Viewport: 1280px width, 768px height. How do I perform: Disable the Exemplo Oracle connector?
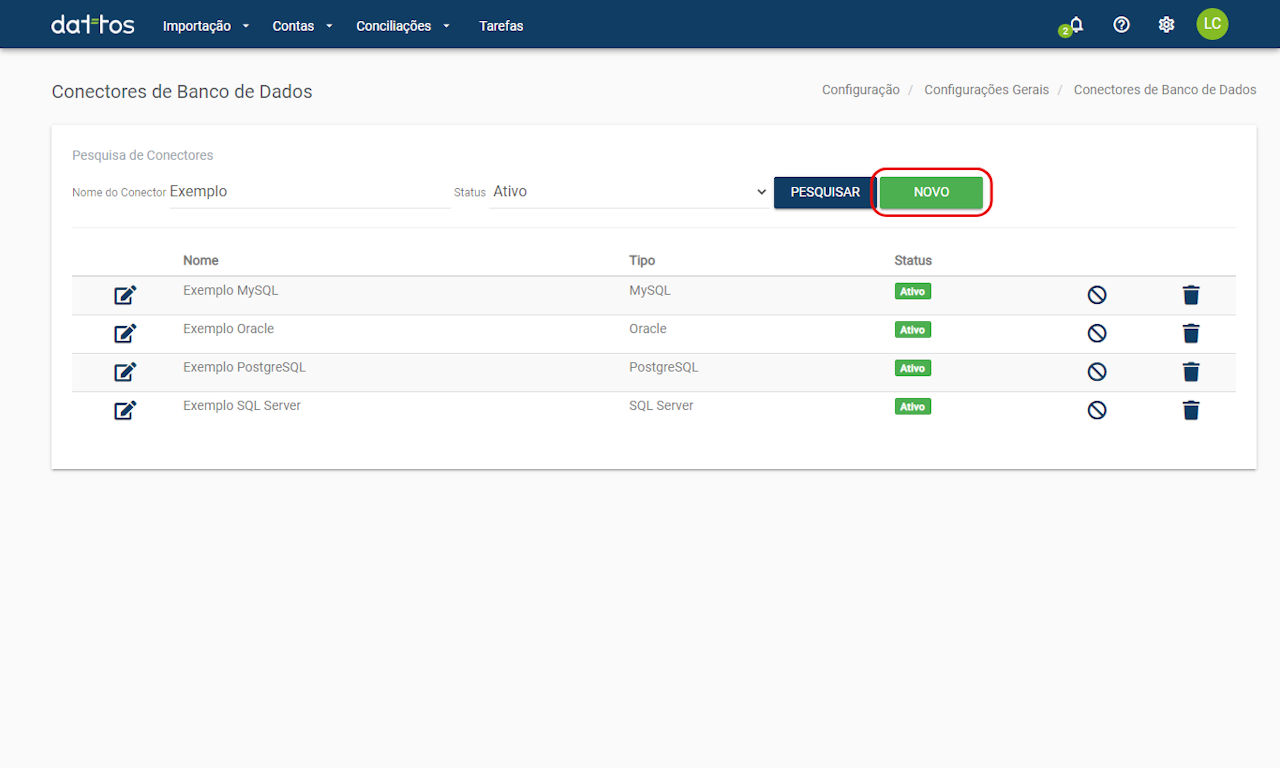1097,333
